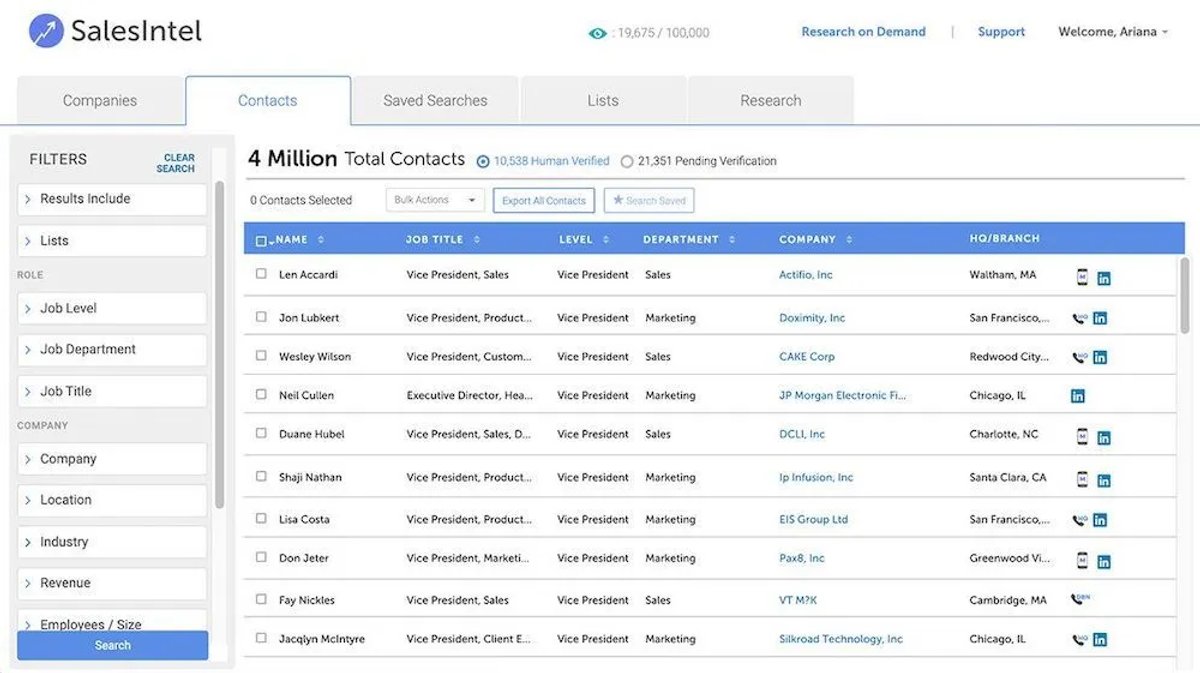Switch to the Companies tab
The height and width of the screenshot is (673, 1200).
point(100,101)
